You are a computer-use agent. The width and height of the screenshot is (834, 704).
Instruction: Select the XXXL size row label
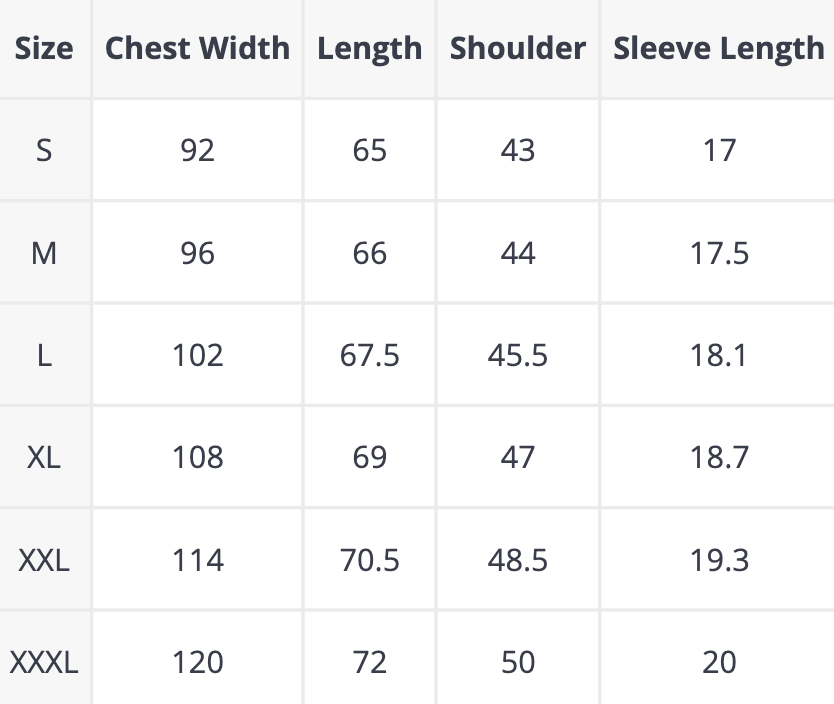tap(44, 662)
